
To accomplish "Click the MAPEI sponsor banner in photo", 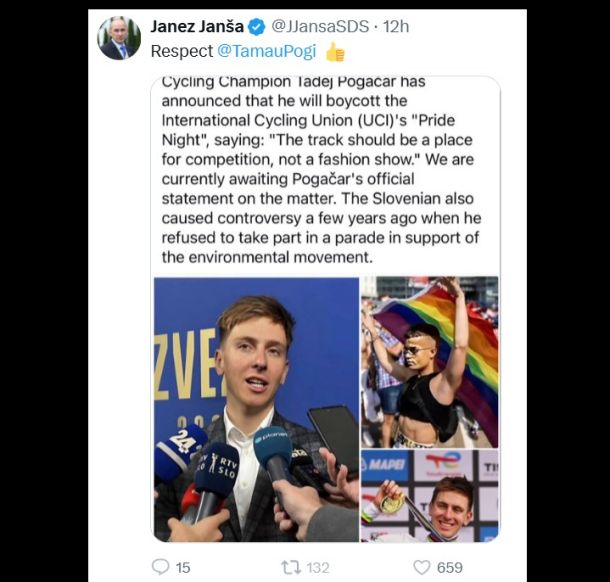I will pyautogui.click(x=385, y=465).
